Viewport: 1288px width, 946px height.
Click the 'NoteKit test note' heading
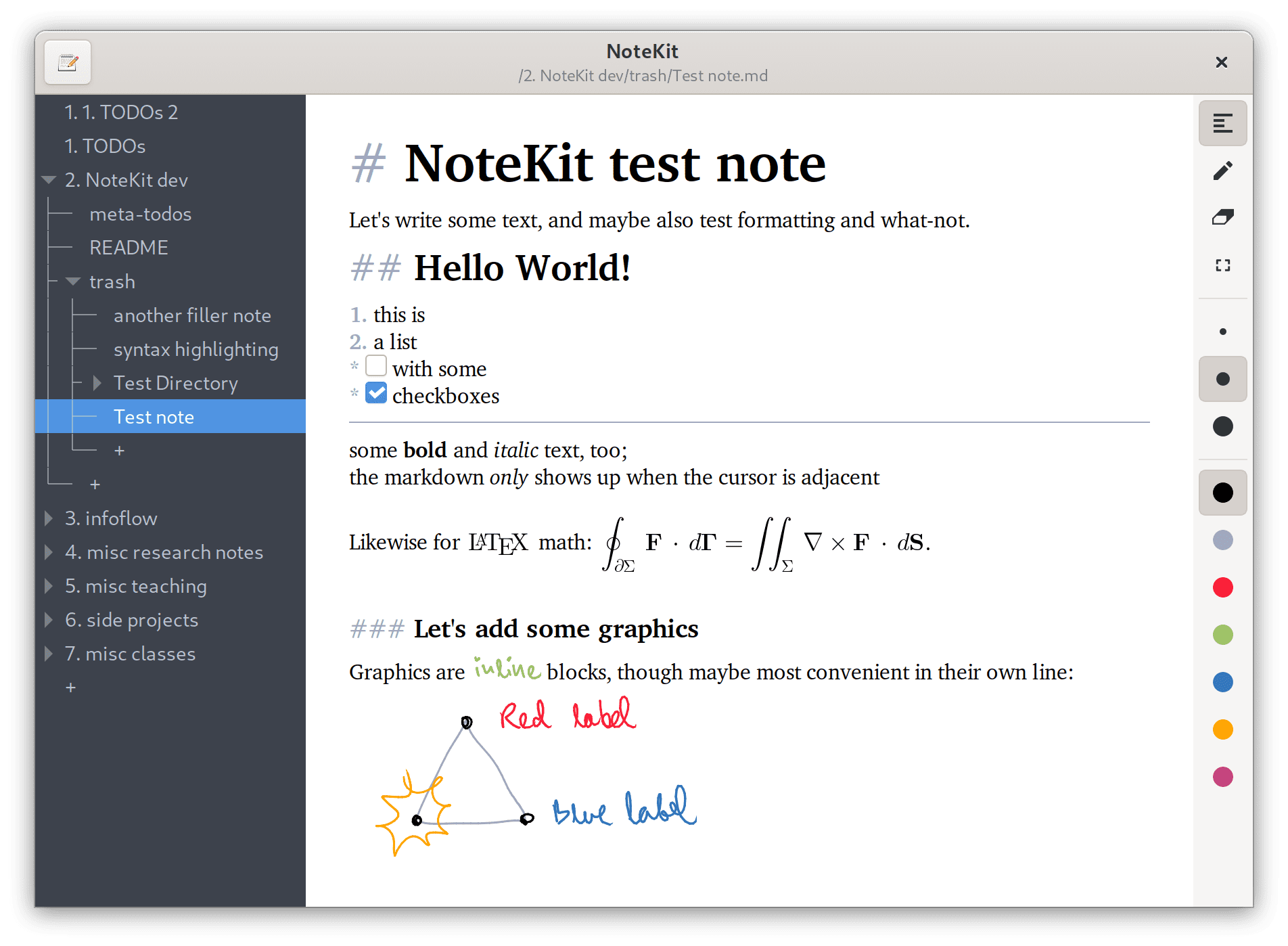615,164
